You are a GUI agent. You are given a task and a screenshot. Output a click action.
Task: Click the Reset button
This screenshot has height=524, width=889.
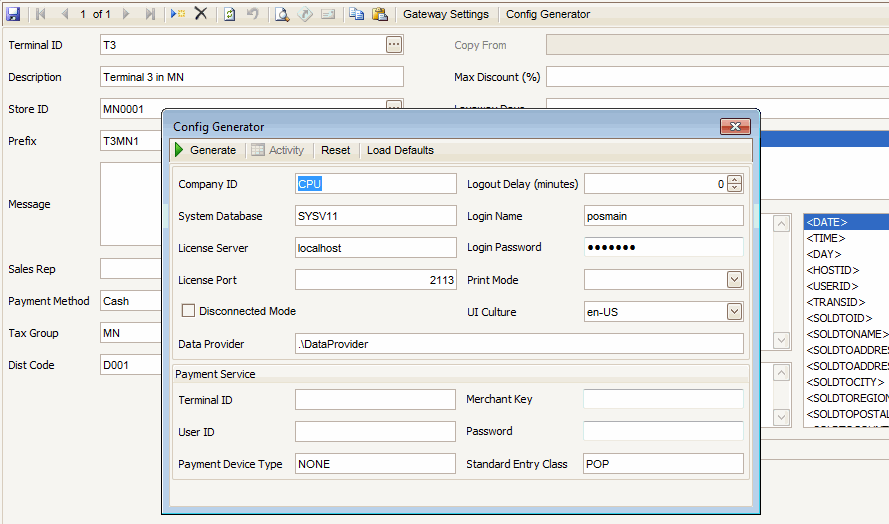(336, 150)
